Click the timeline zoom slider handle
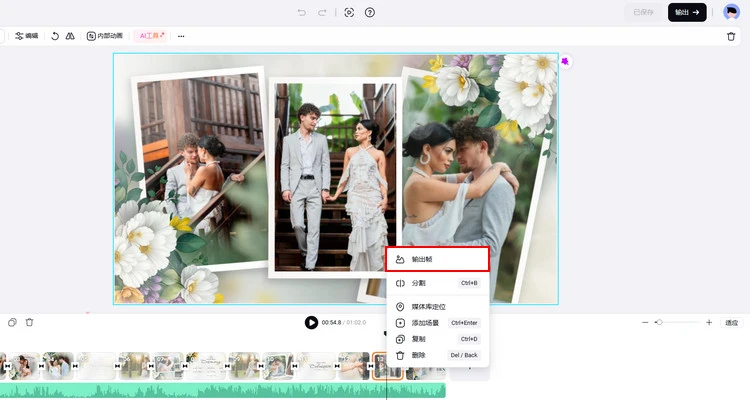Screen dimensions: 750x400 (x=659, y=322)
